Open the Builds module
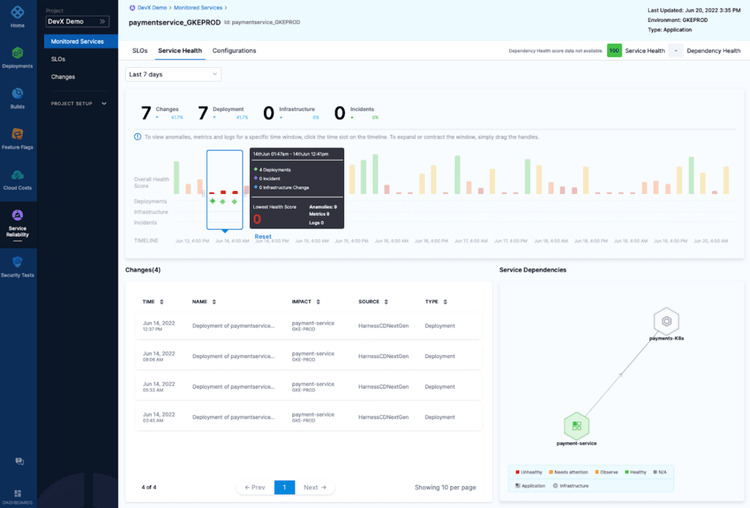The height and width of the screenshot is (508, 750). pyautogui.click(x=17, y=98)
